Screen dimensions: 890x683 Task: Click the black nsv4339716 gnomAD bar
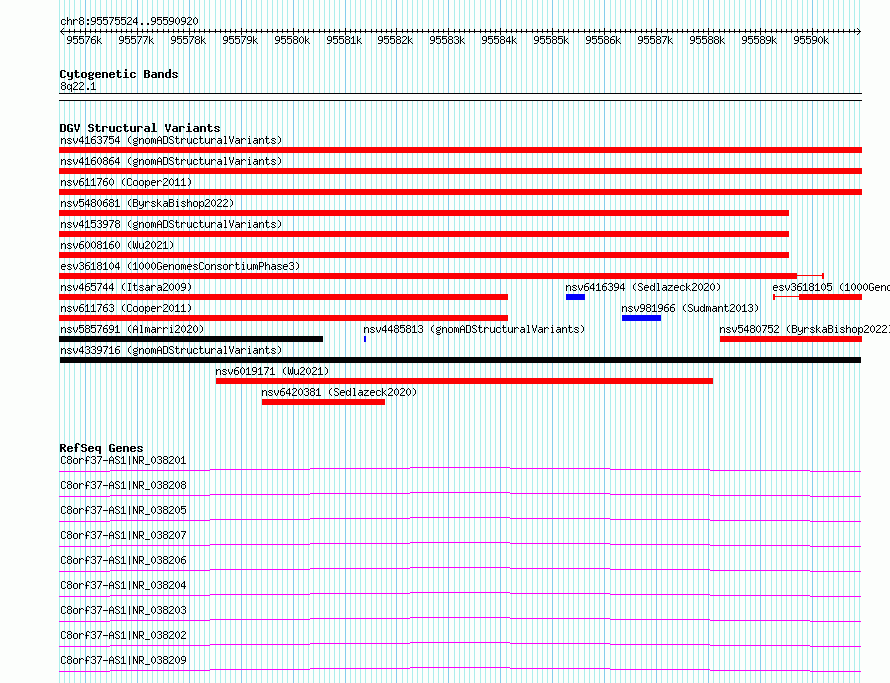click(460, 360)
